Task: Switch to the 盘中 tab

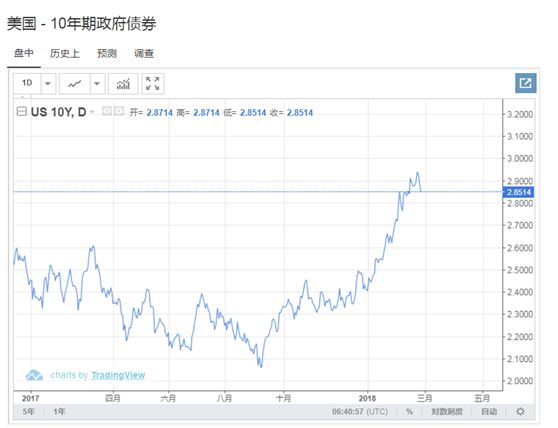Action: 24,53
